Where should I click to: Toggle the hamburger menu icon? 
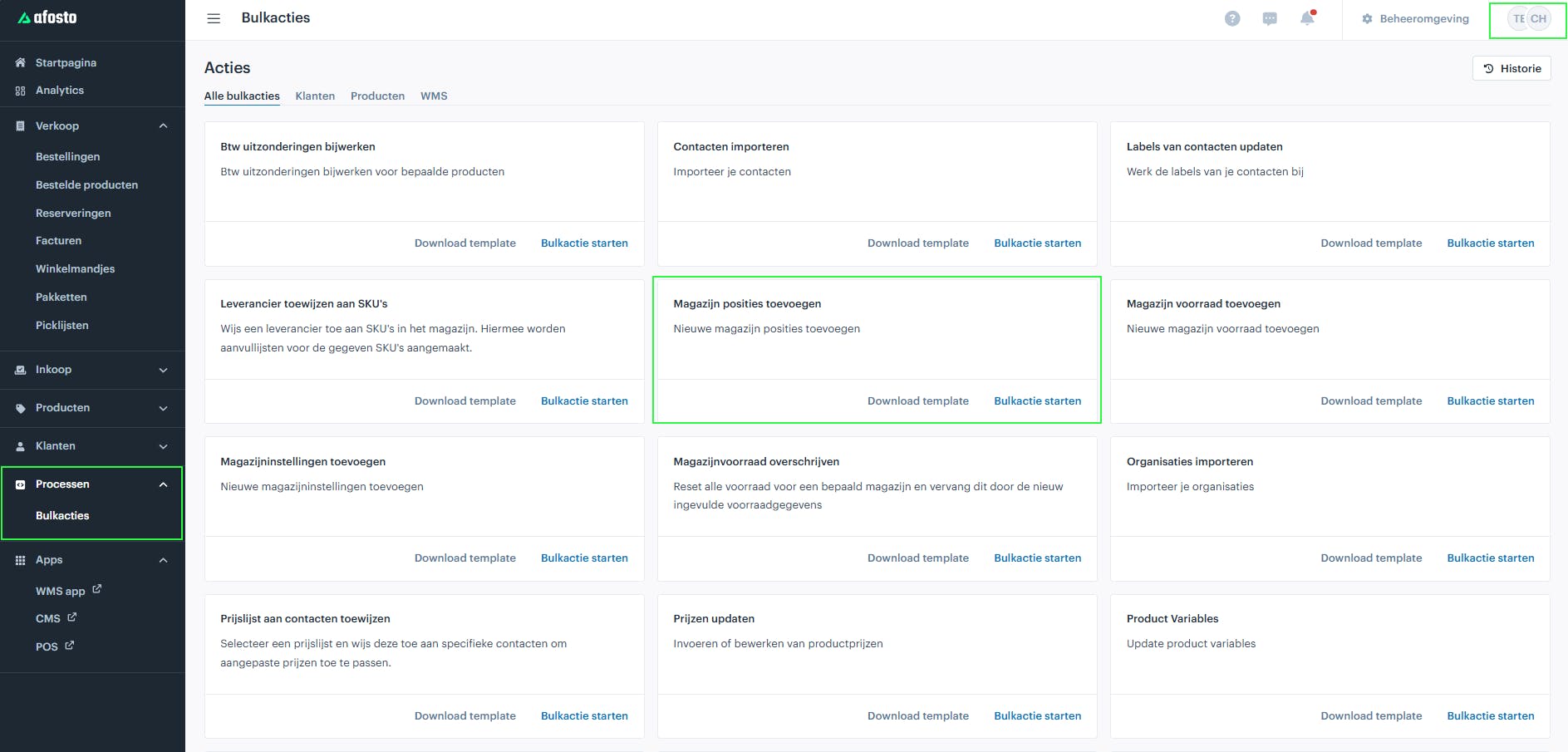tap(214, 18)
